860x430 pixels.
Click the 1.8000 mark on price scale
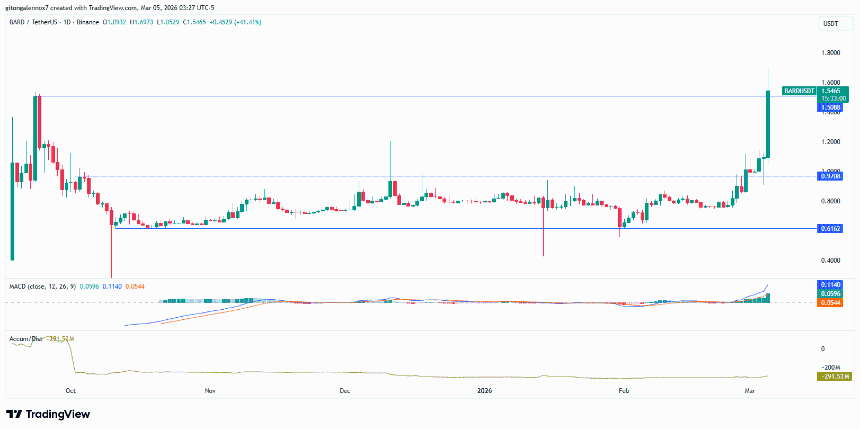point(829,53)
